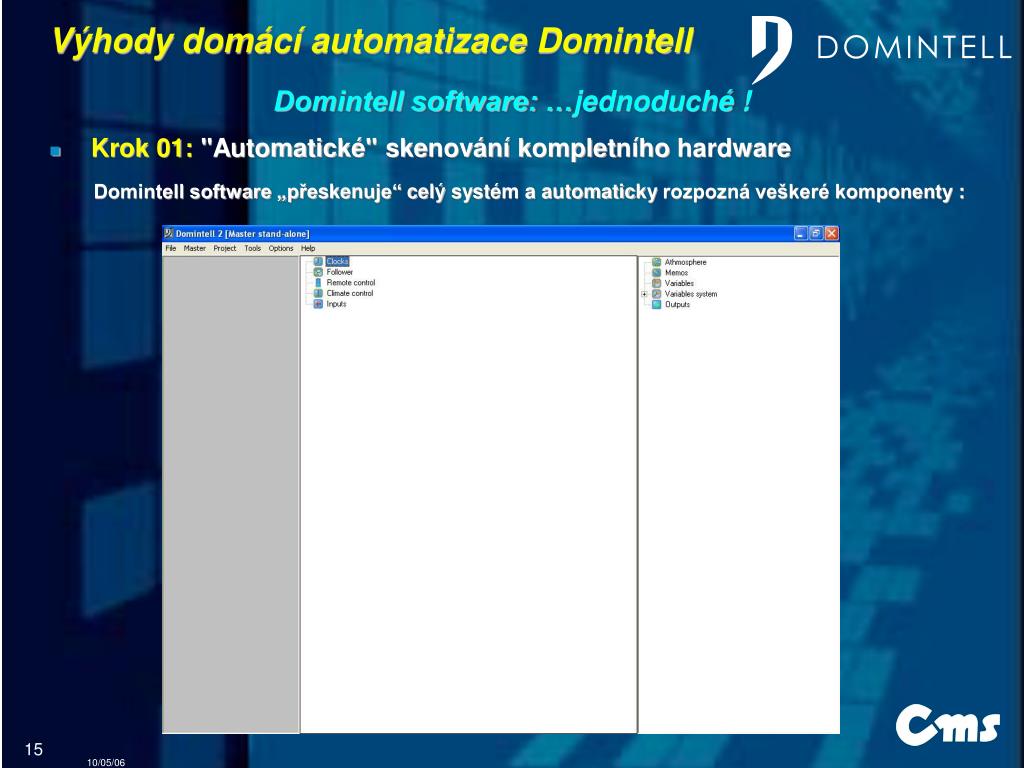Click the Follower tree icon

(x=318, y=272)
